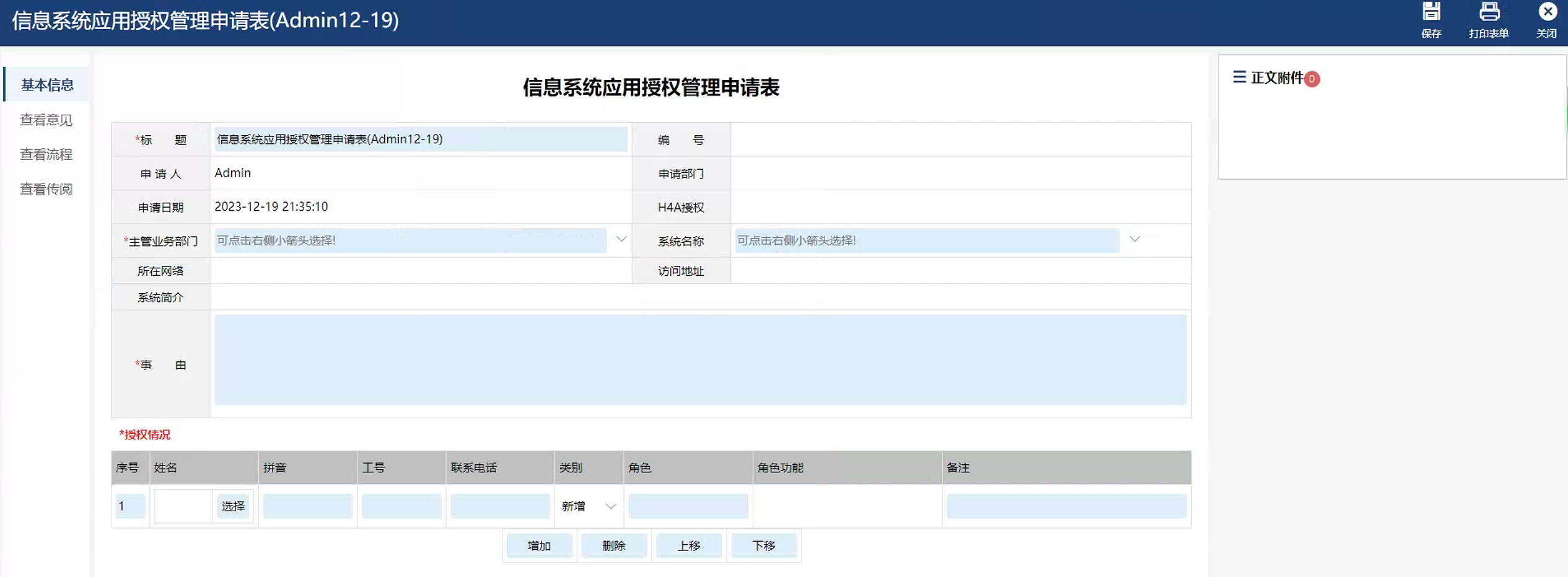
Task: Click the 主管业务部门 input field
Action: tap(410, 240)
